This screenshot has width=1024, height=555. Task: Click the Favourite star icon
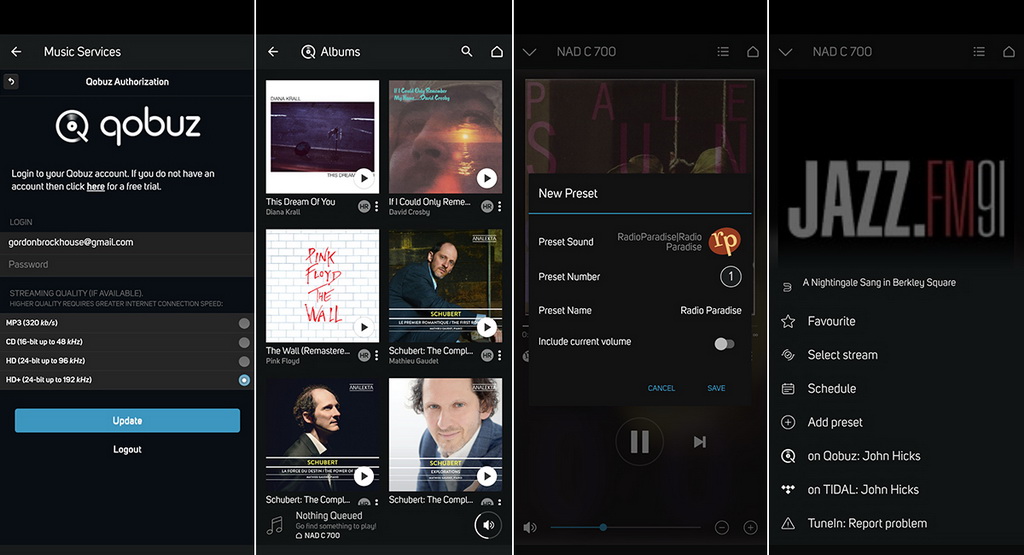coord(788,321)
